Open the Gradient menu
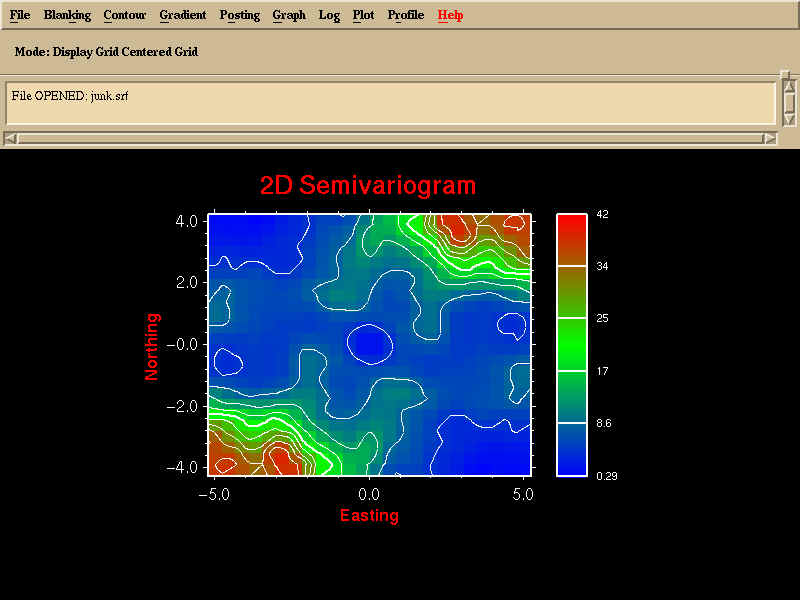Screen dimensions: 800x600 click(183, 15)
